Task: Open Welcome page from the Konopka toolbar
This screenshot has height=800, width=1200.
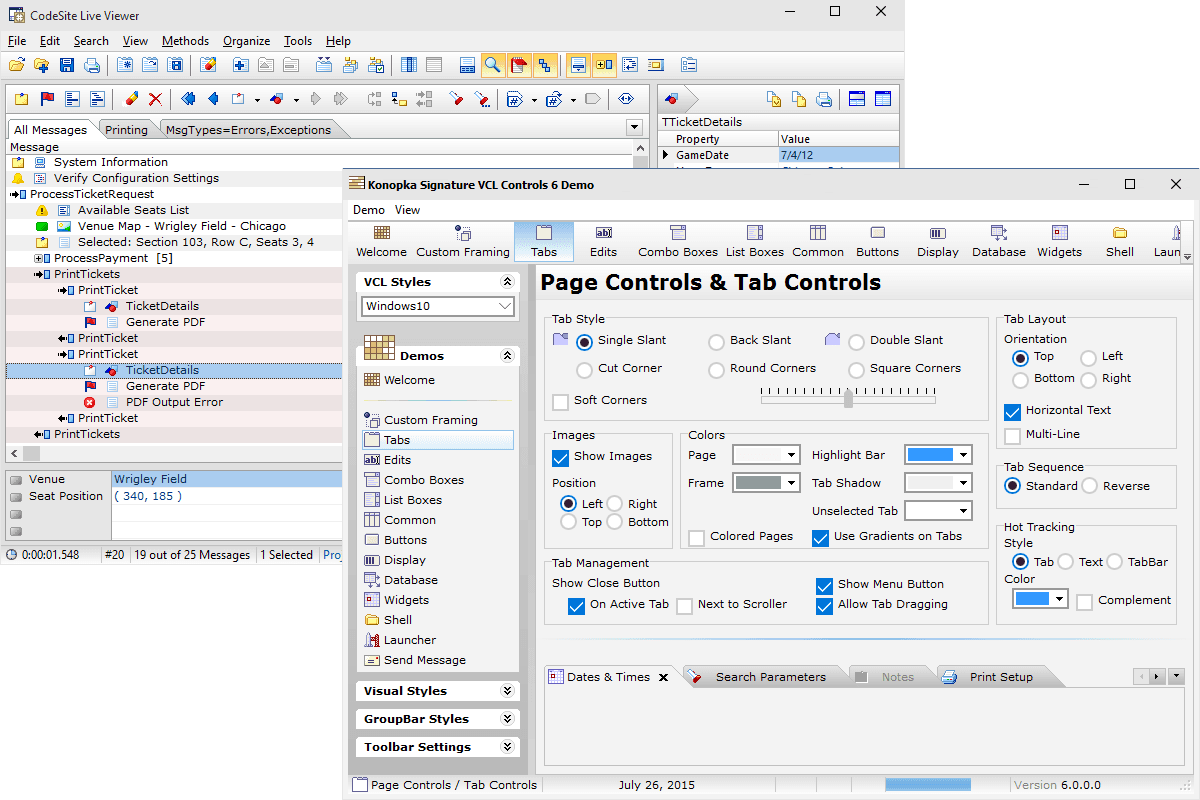Action: (x=381, y=242)
